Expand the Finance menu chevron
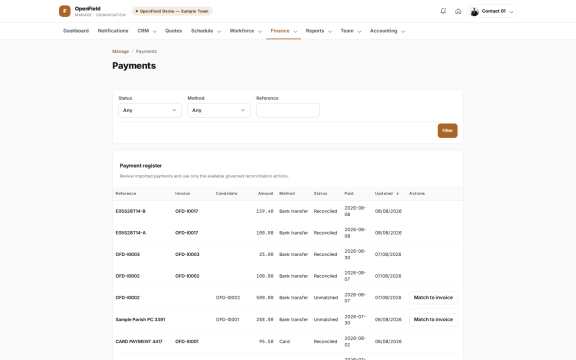This screenshot has width=576, height=360. (x=295, y=32)
